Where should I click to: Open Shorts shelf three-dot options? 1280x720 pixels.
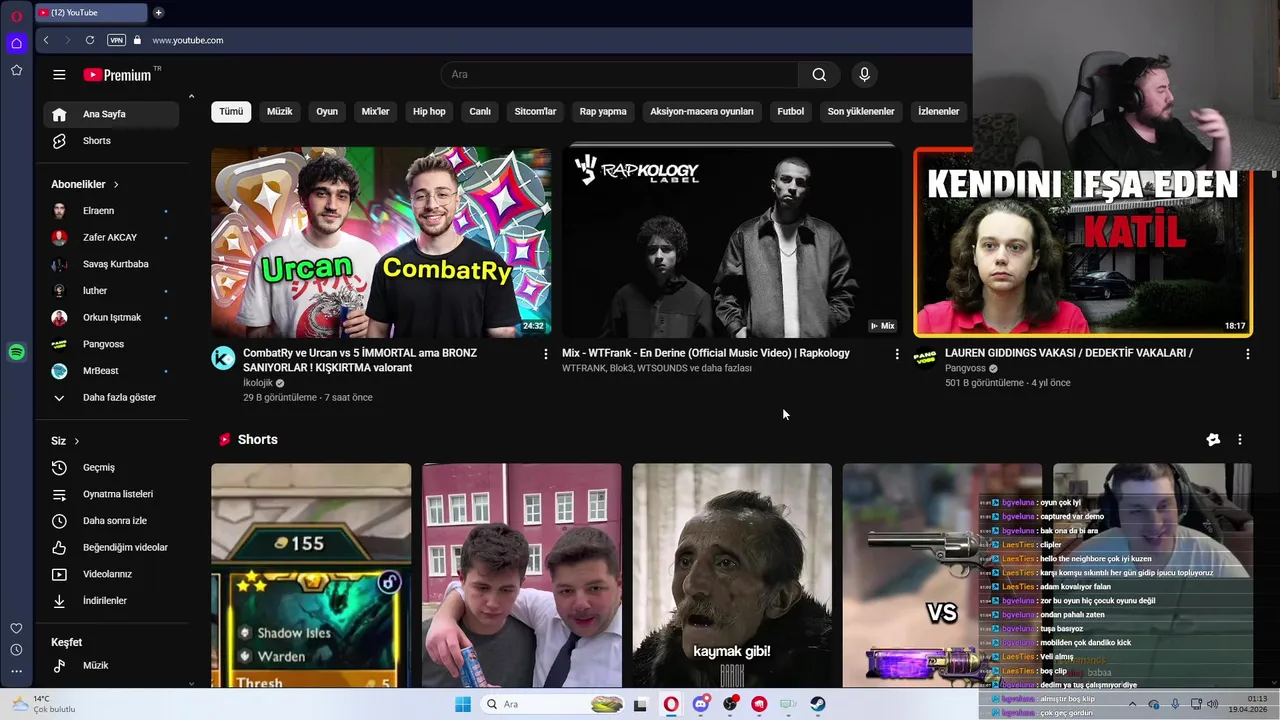[1240, 440]
